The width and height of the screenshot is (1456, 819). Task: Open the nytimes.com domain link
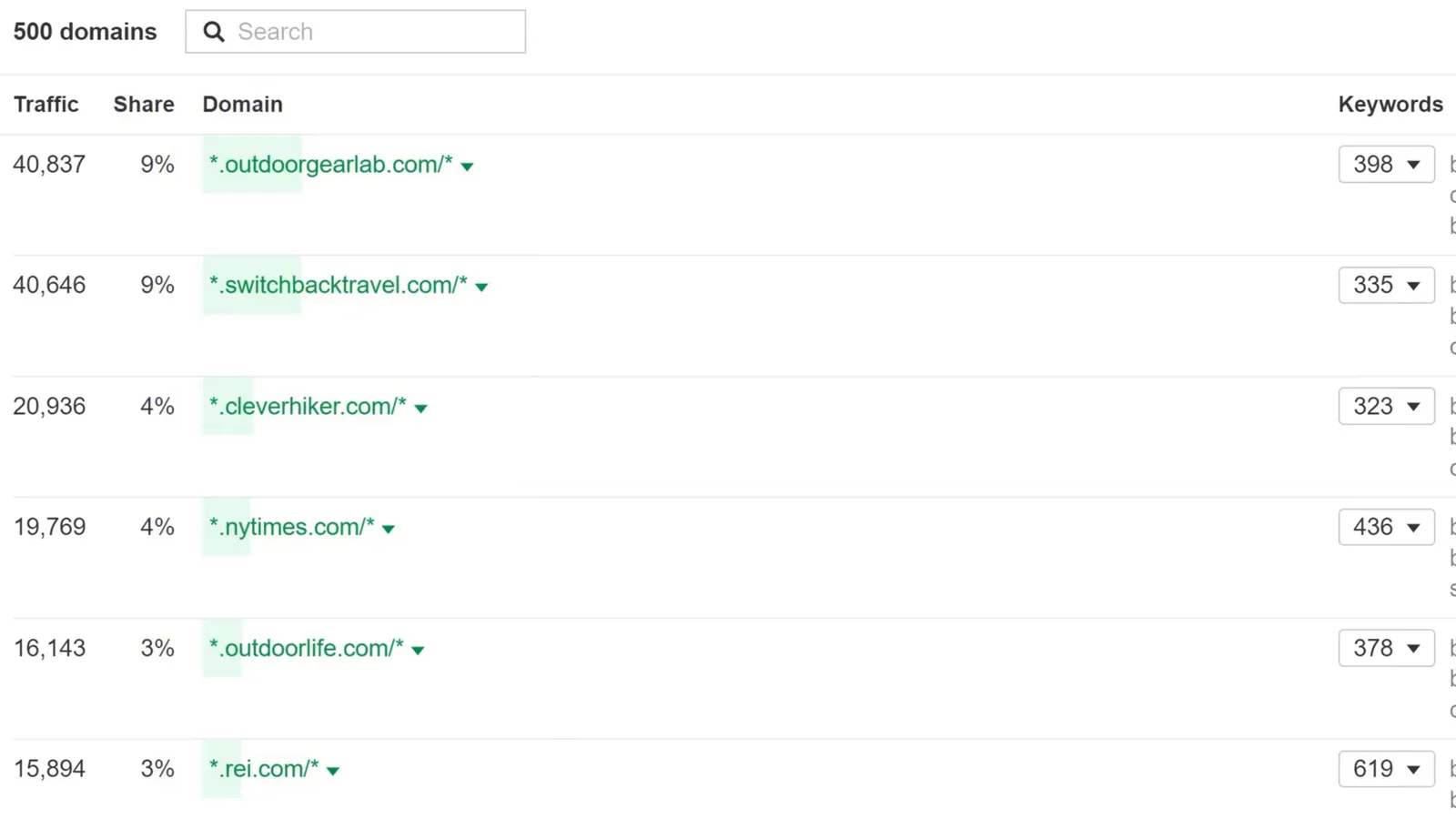291,528
